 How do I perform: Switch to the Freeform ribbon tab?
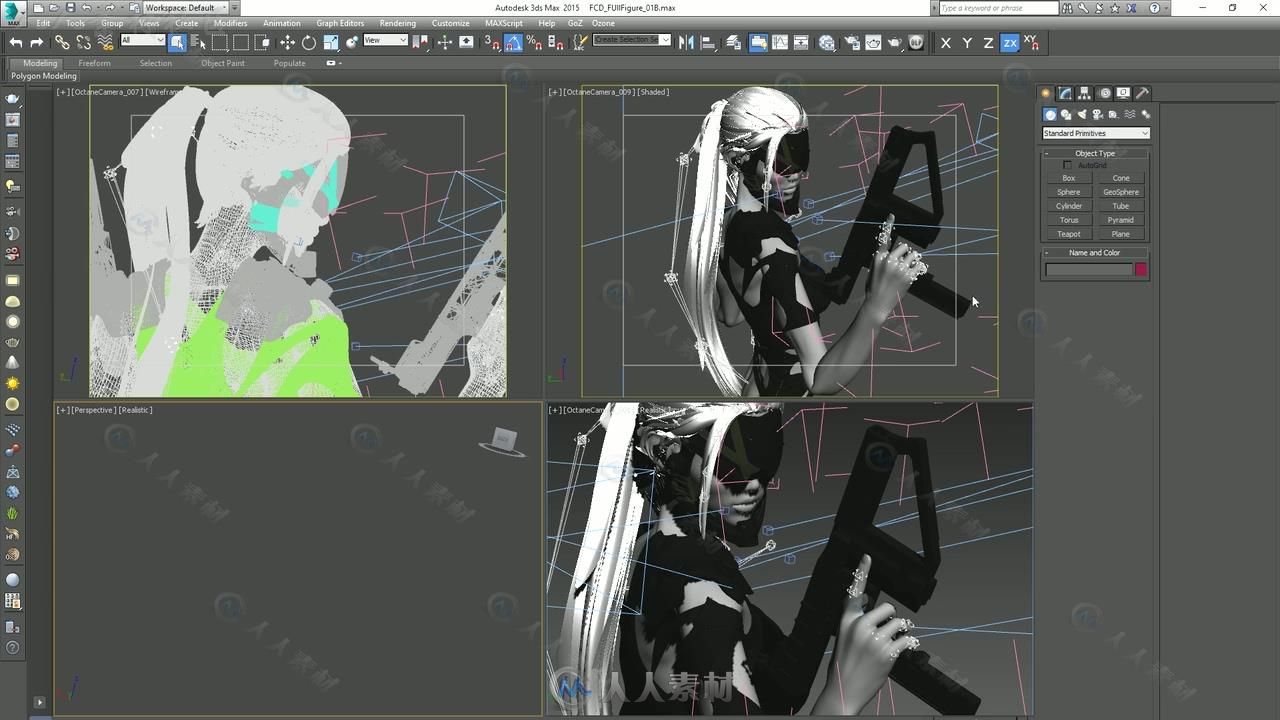(95, 63)
